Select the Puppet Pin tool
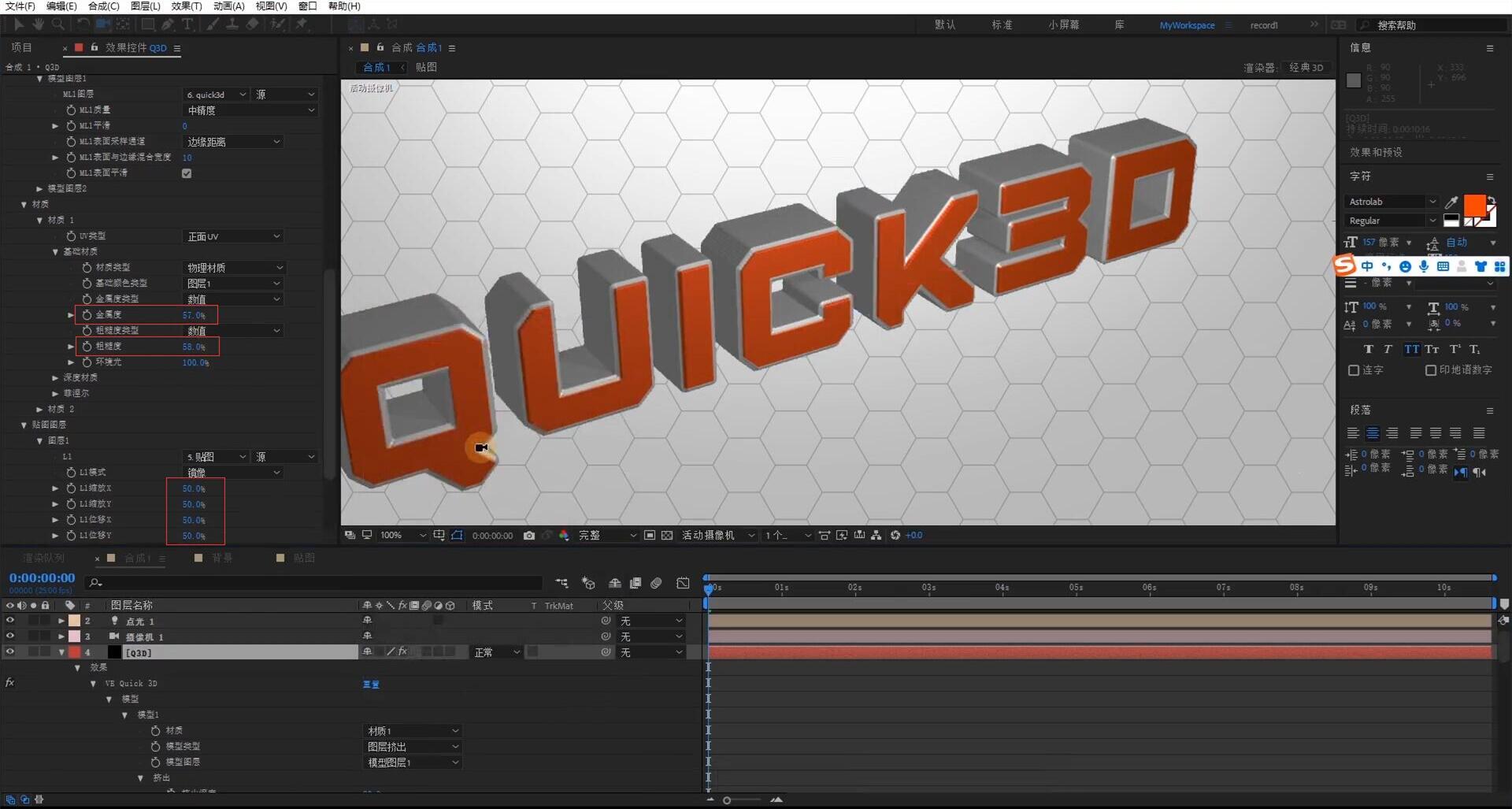Image resolution: width=1512 pixels, height=809 pixels. [302, 24]
